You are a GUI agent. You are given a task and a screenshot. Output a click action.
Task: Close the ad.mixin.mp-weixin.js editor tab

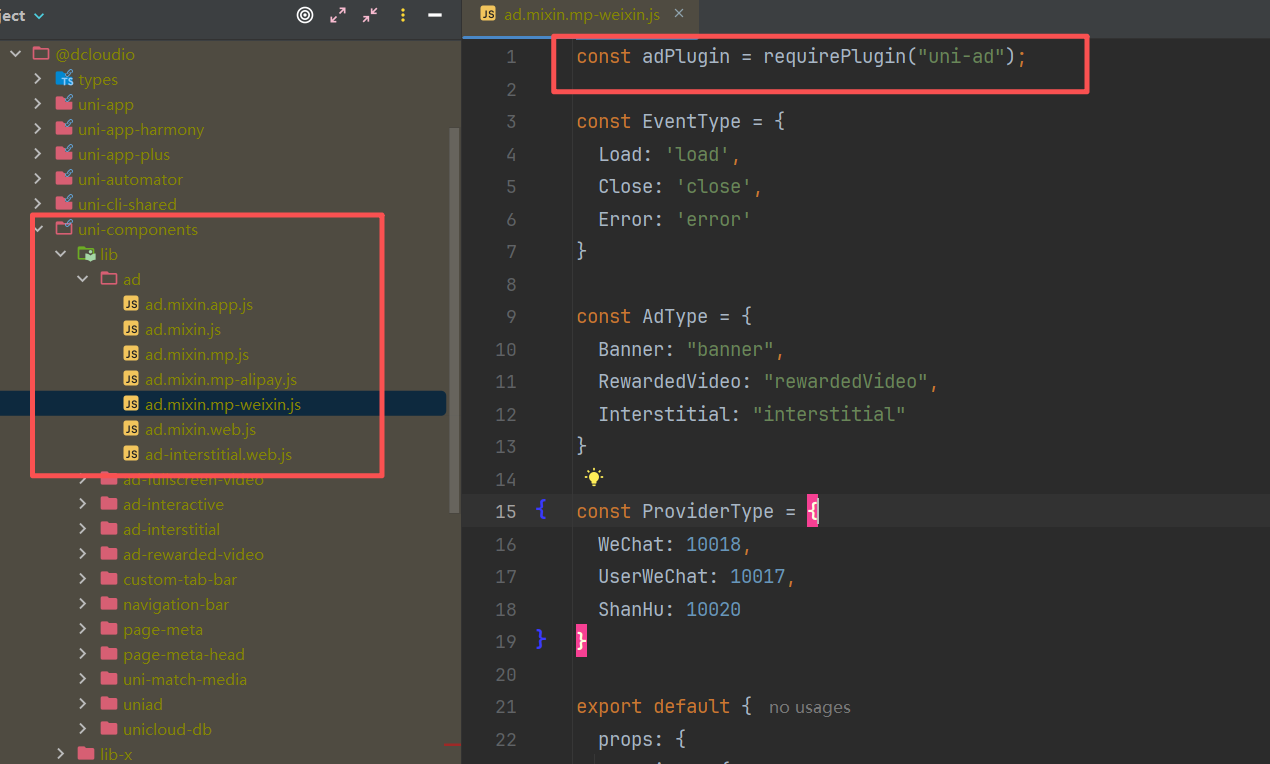point(679,14)
